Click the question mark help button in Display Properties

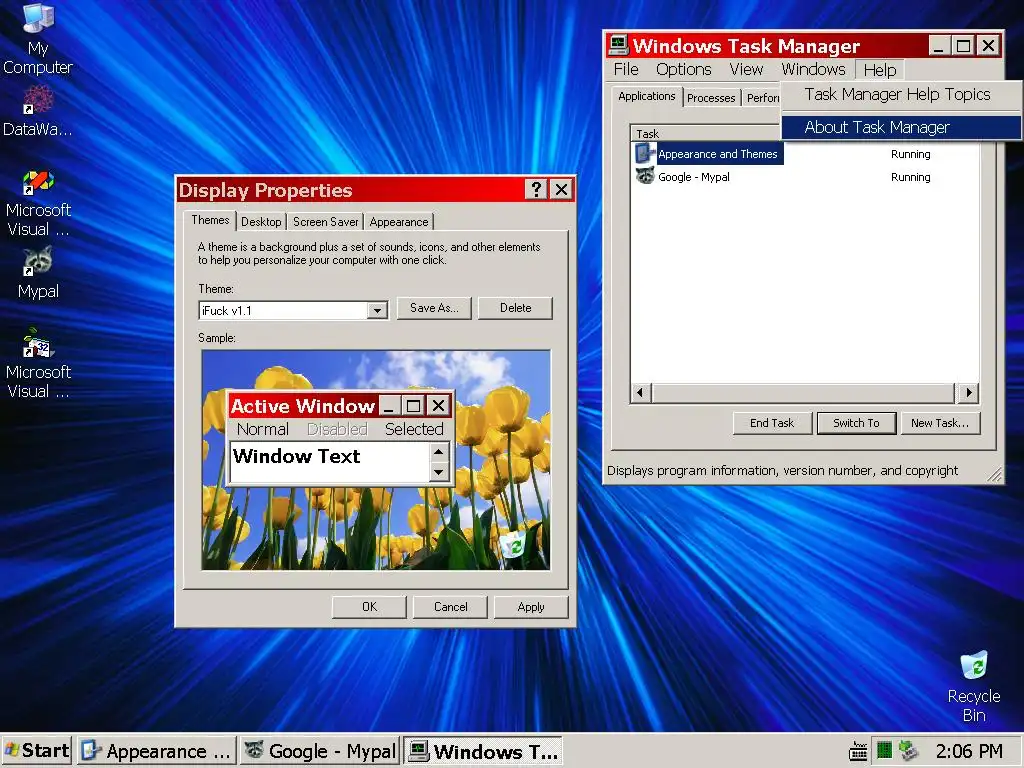coord(536,189)
